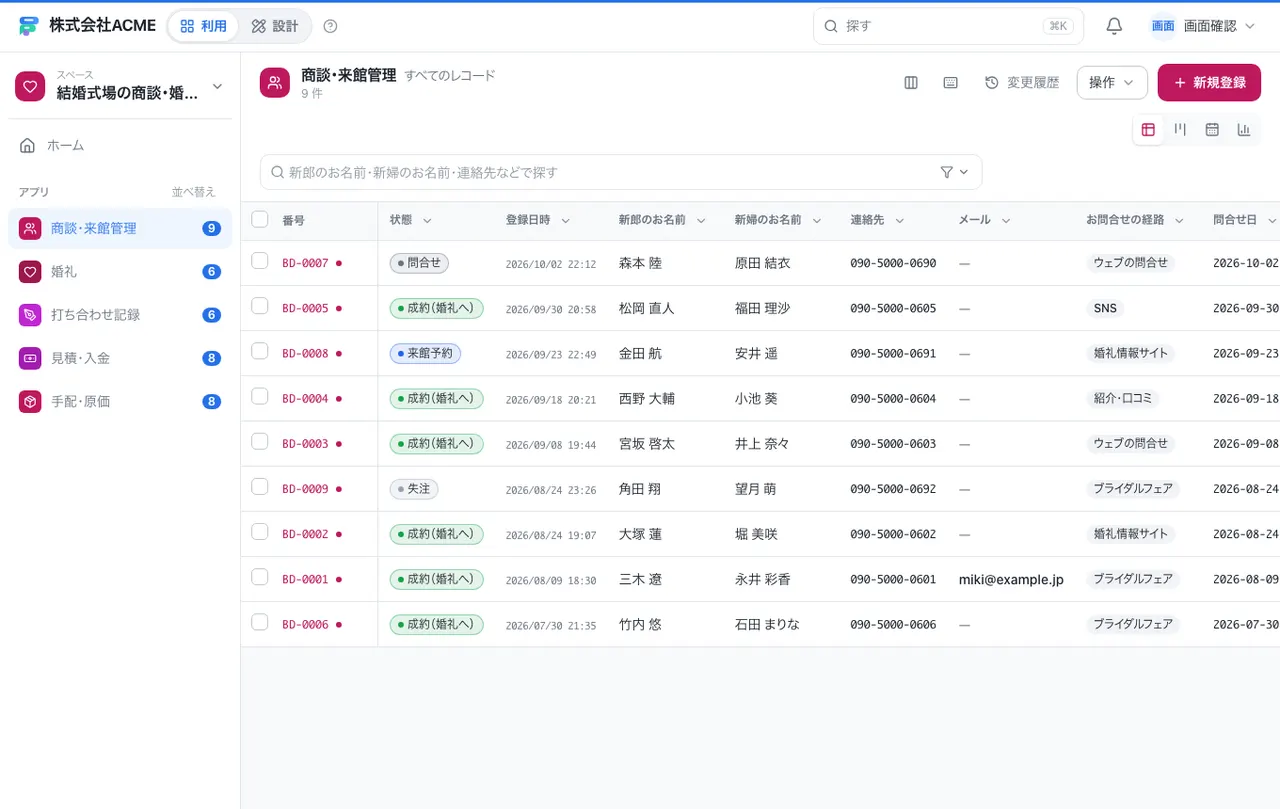The width and height of the screenshot is (1280, 809).
Task: Click the 株式会社ACME logo icon
Action: (28, 26)
